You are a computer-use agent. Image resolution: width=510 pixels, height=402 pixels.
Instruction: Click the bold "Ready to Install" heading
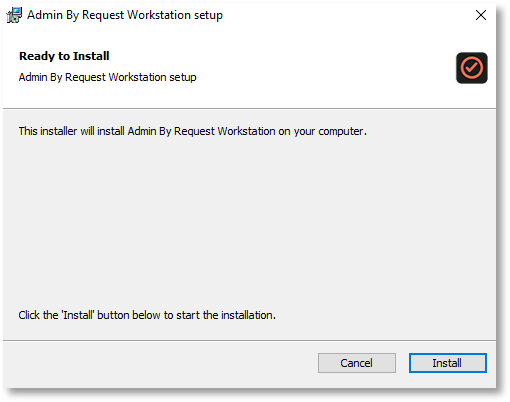click(x=64, y=56)
